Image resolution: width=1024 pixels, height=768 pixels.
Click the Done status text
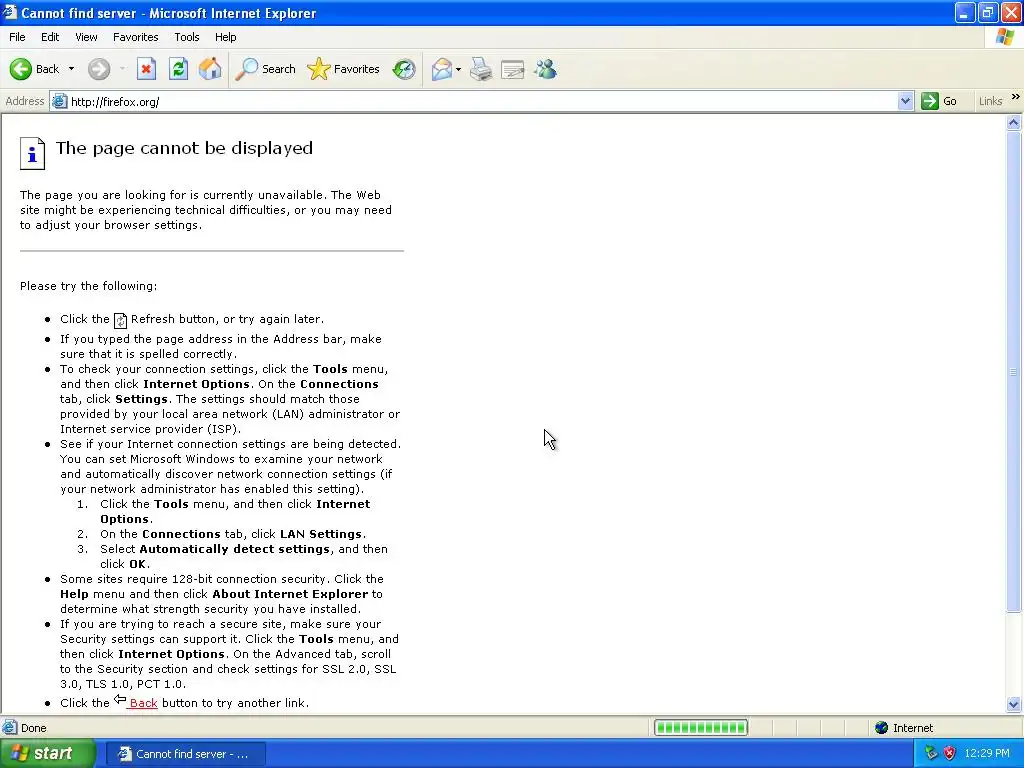[33, 728]
